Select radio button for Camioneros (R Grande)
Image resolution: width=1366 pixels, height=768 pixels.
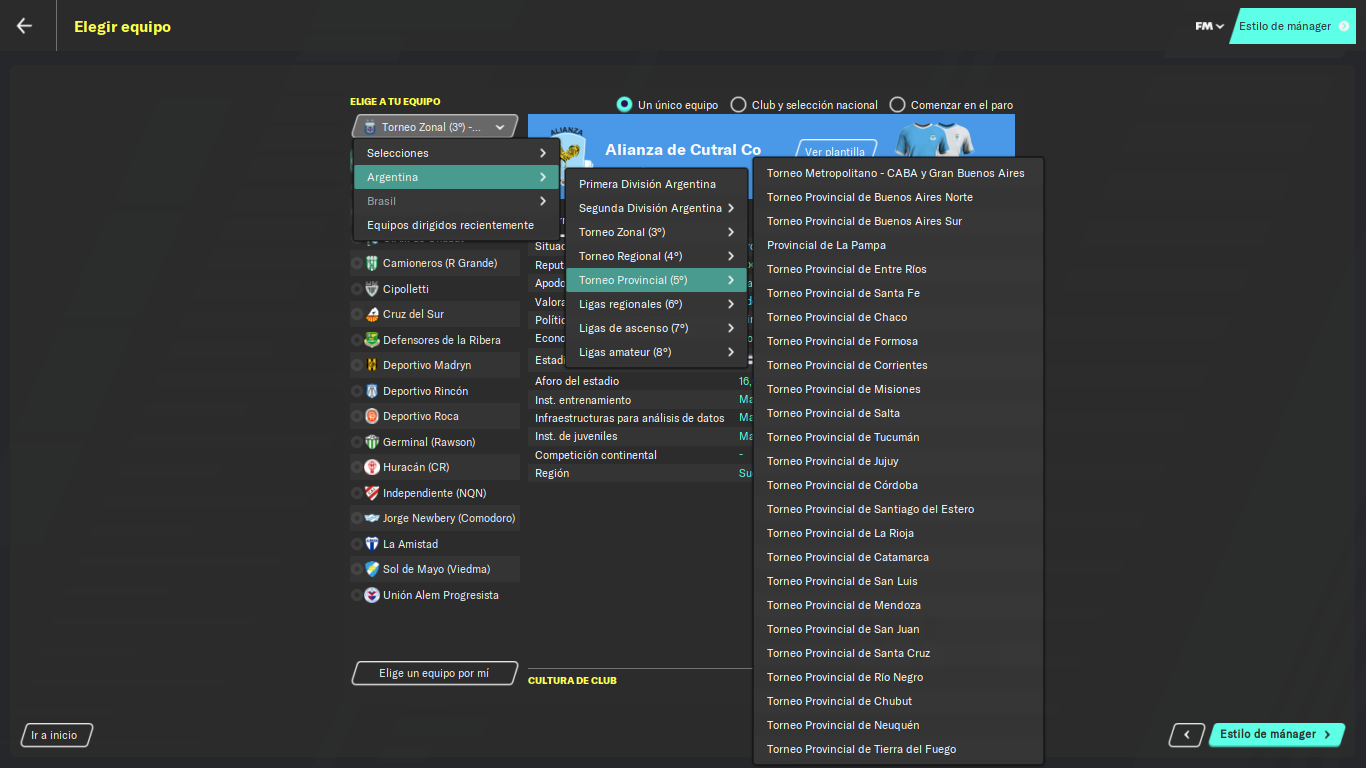click(357, 263)
